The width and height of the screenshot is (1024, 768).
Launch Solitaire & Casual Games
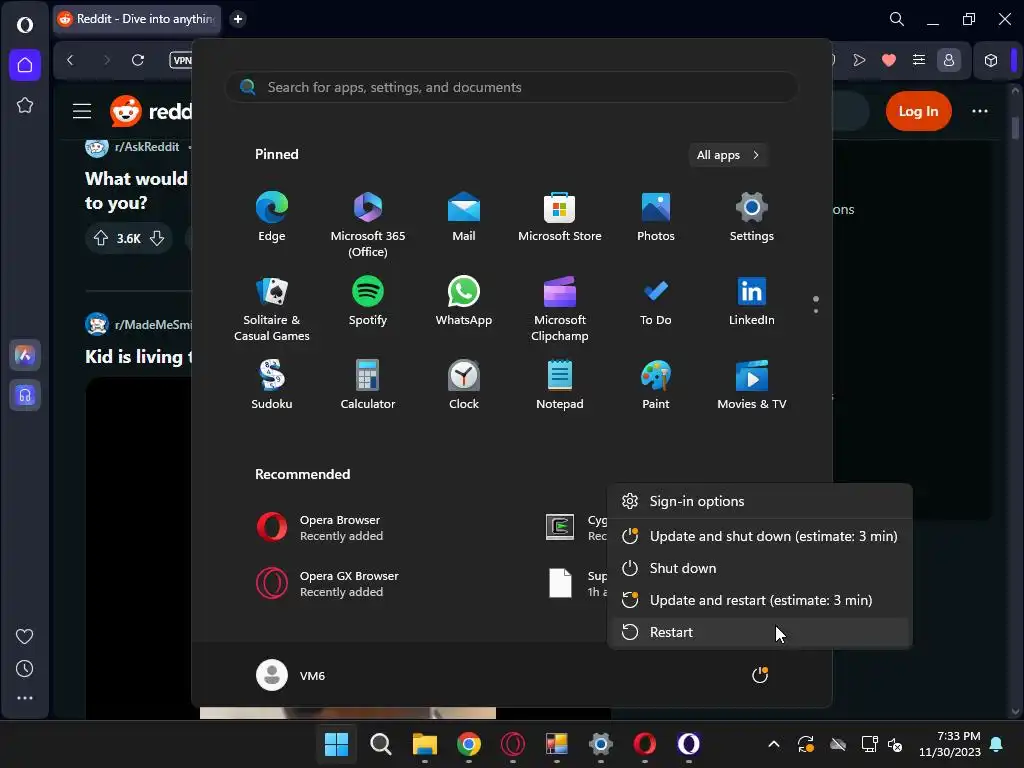tap(272, 309)
